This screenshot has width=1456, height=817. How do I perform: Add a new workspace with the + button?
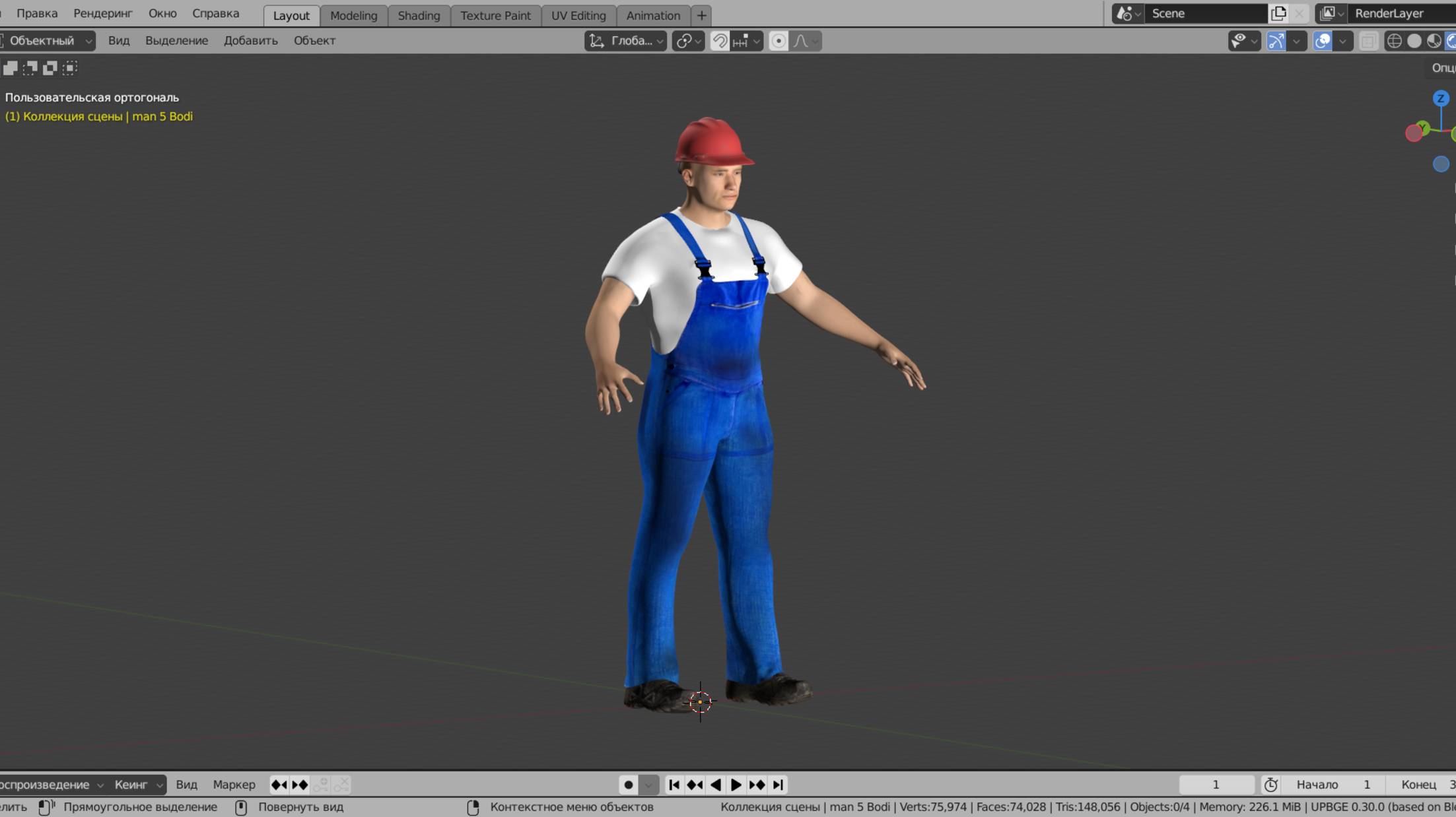(701, 15)
